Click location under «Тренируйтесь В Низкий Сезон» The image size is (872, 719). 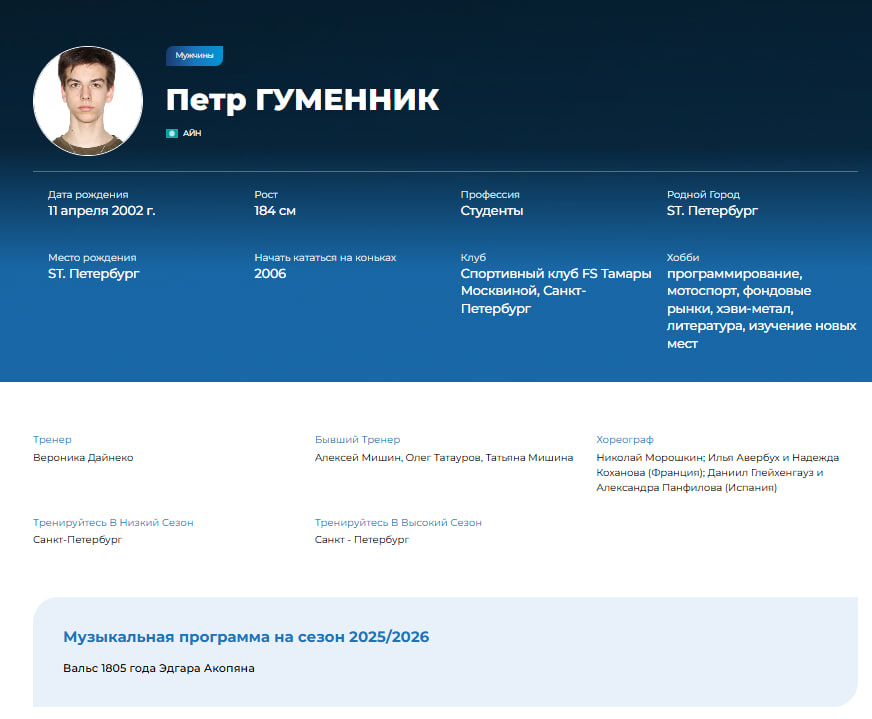[77, 540]
